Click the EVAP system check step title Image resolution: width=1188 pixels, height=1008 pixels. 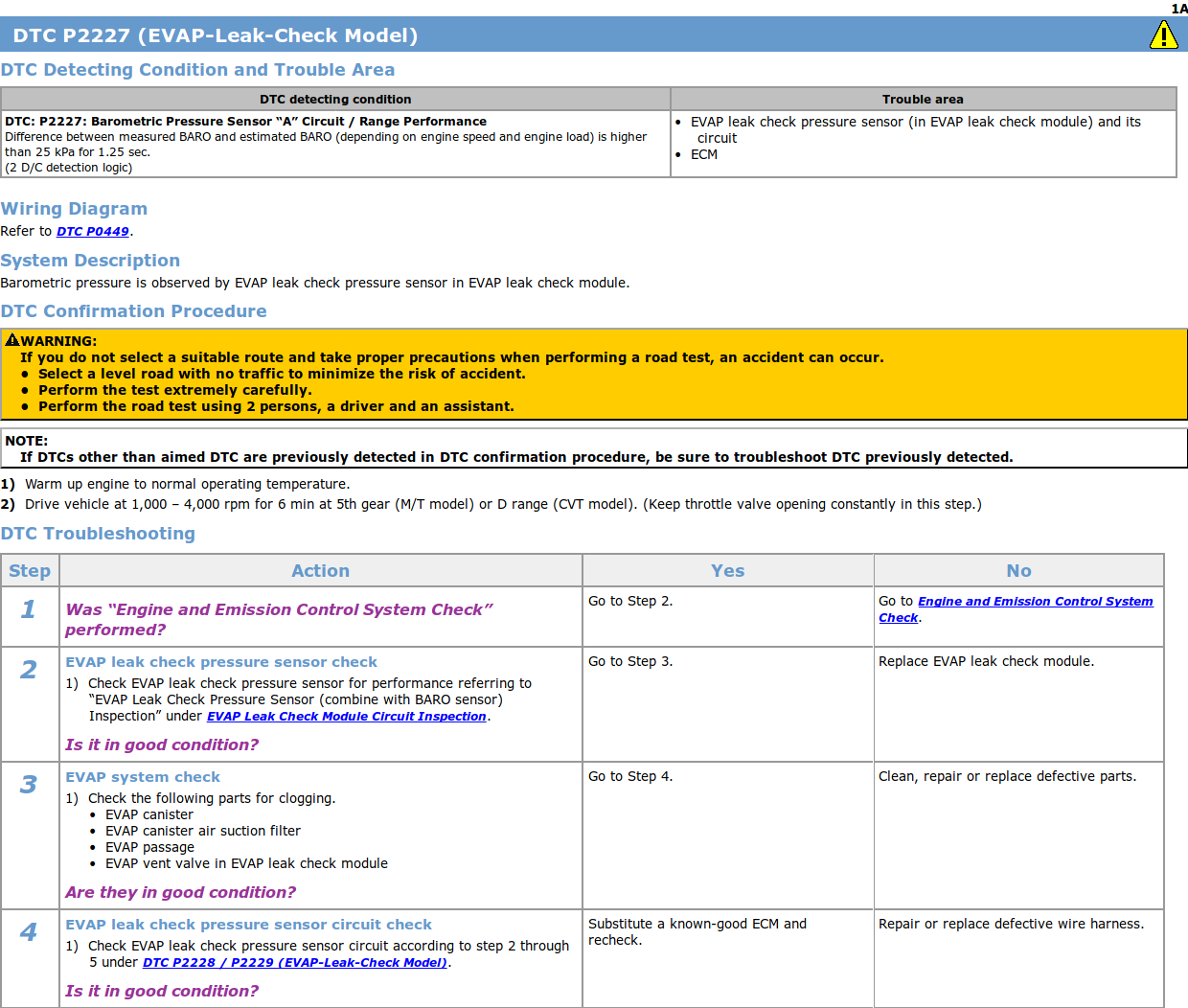pos(143,777)
